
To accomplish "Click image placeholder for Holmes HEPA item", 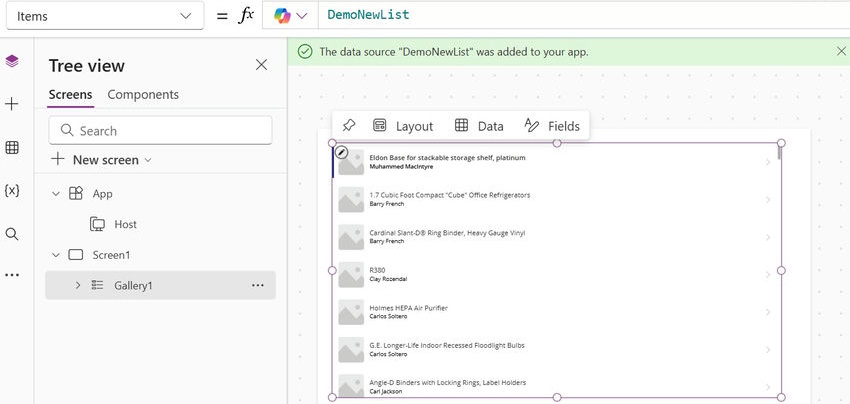I will [x=351, y=312].
